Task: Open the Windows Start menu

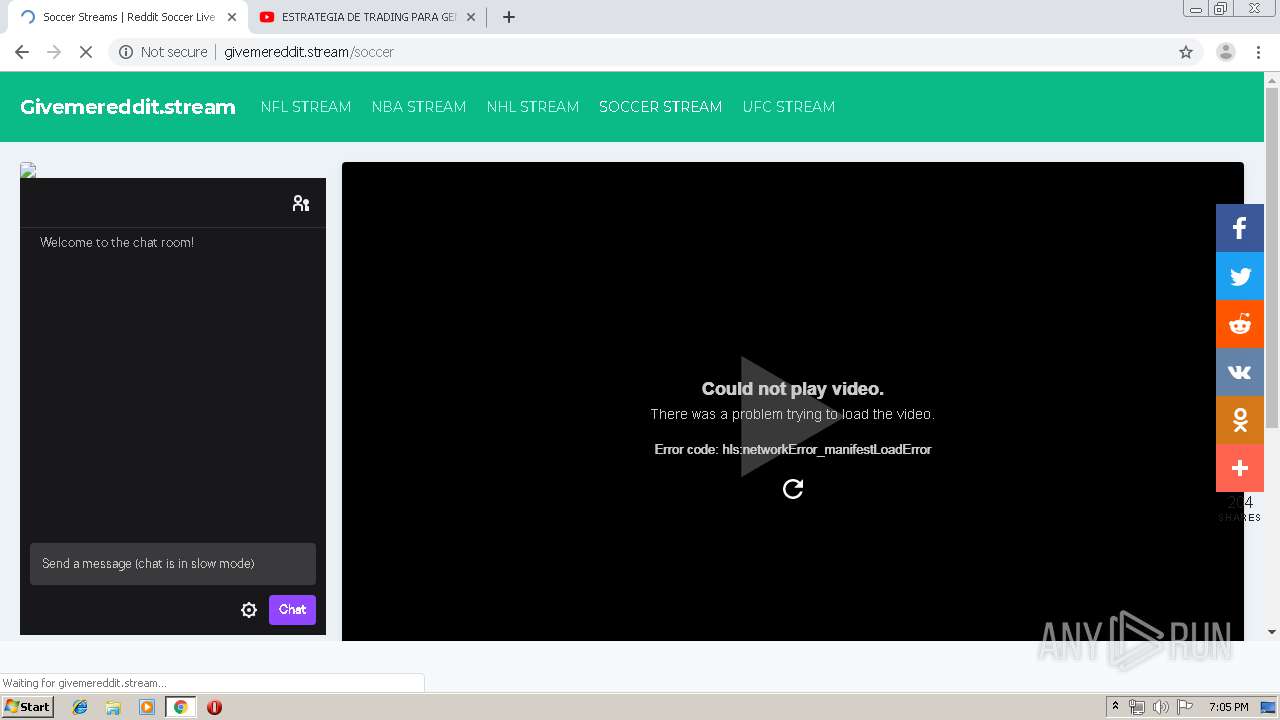Action: (x=27, y=707)
